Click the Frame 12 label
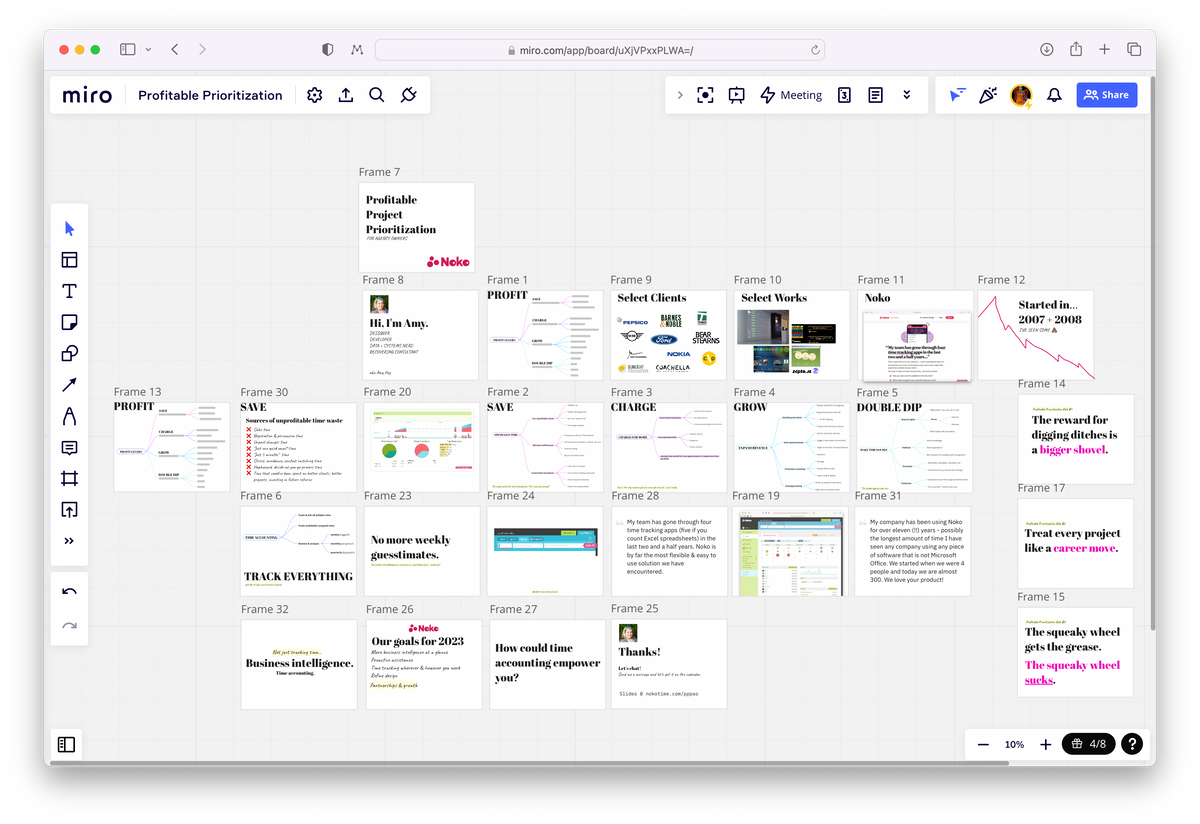 tap(1001, 280)
